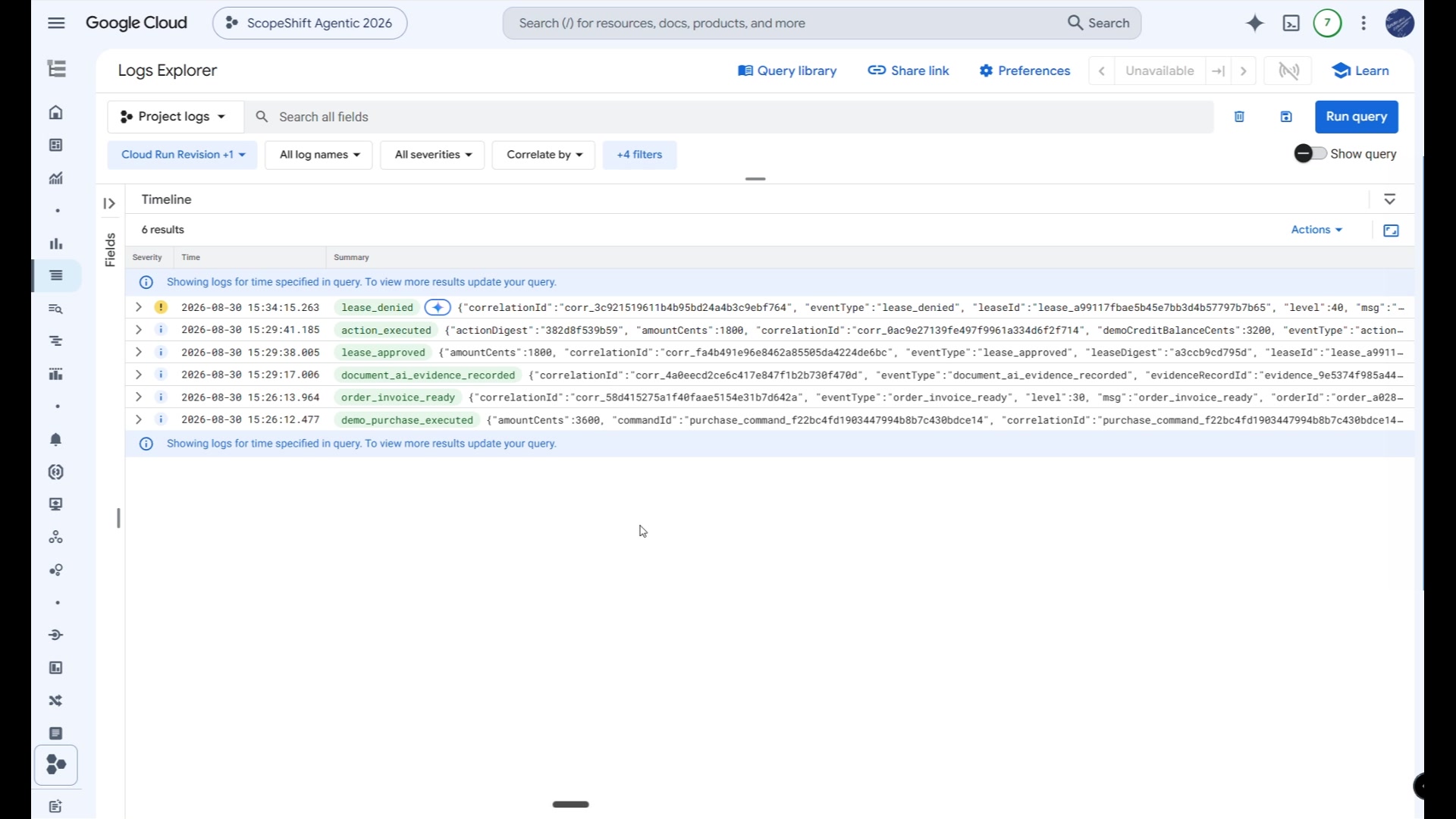The width and height of the screenshot is (1456, 819).
Task: Open the Query library link
Action: click(787, 71)
